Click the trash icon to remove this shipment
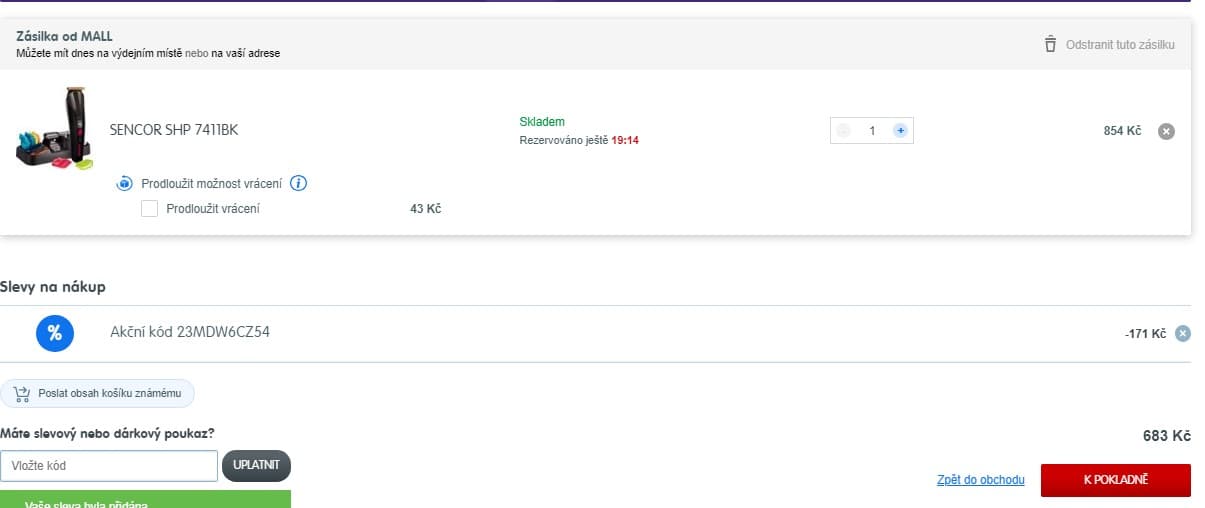The image size is (1205, 508). click(1050, 44)
